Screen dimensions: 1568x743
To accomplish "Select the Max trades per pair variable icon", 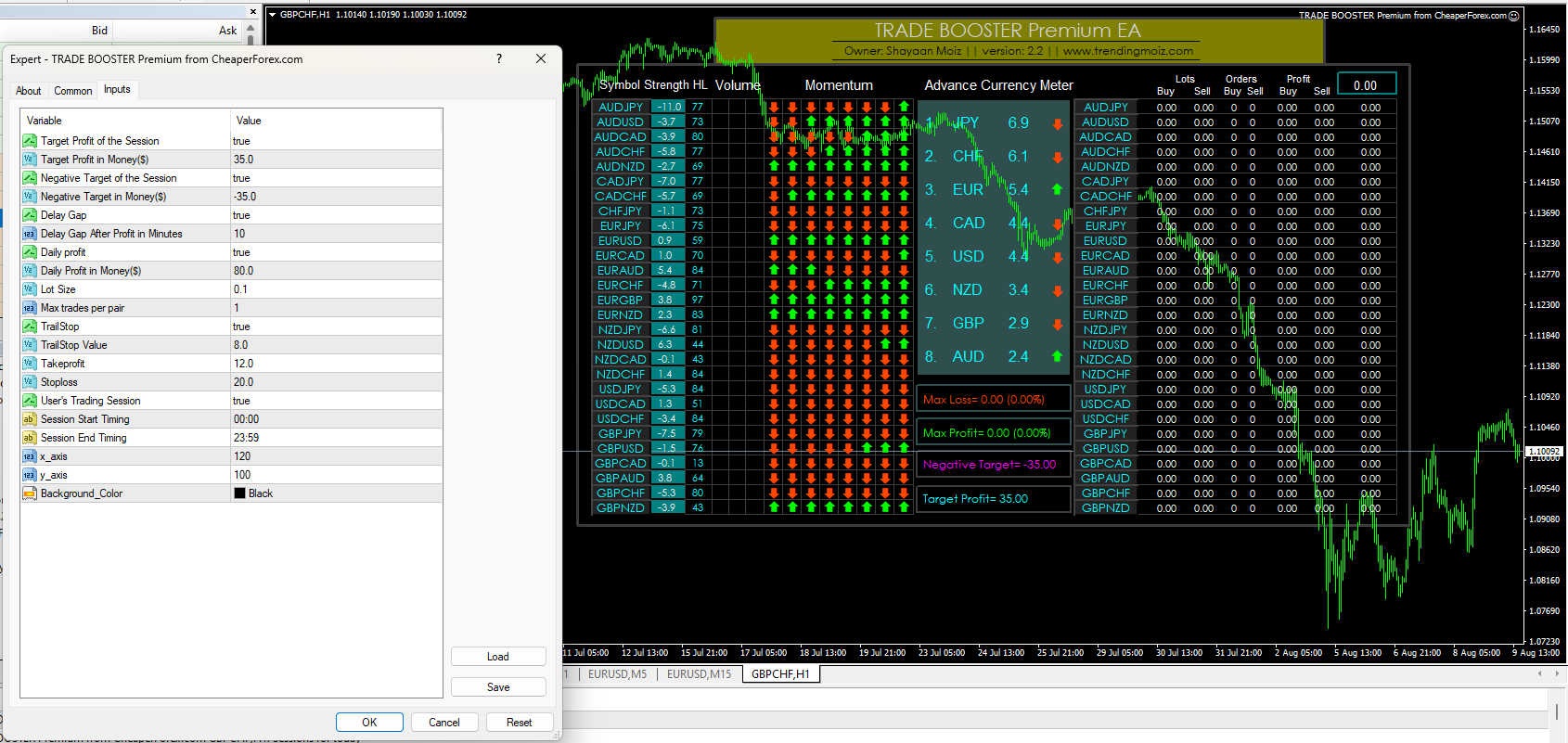I will click(30, 308).
